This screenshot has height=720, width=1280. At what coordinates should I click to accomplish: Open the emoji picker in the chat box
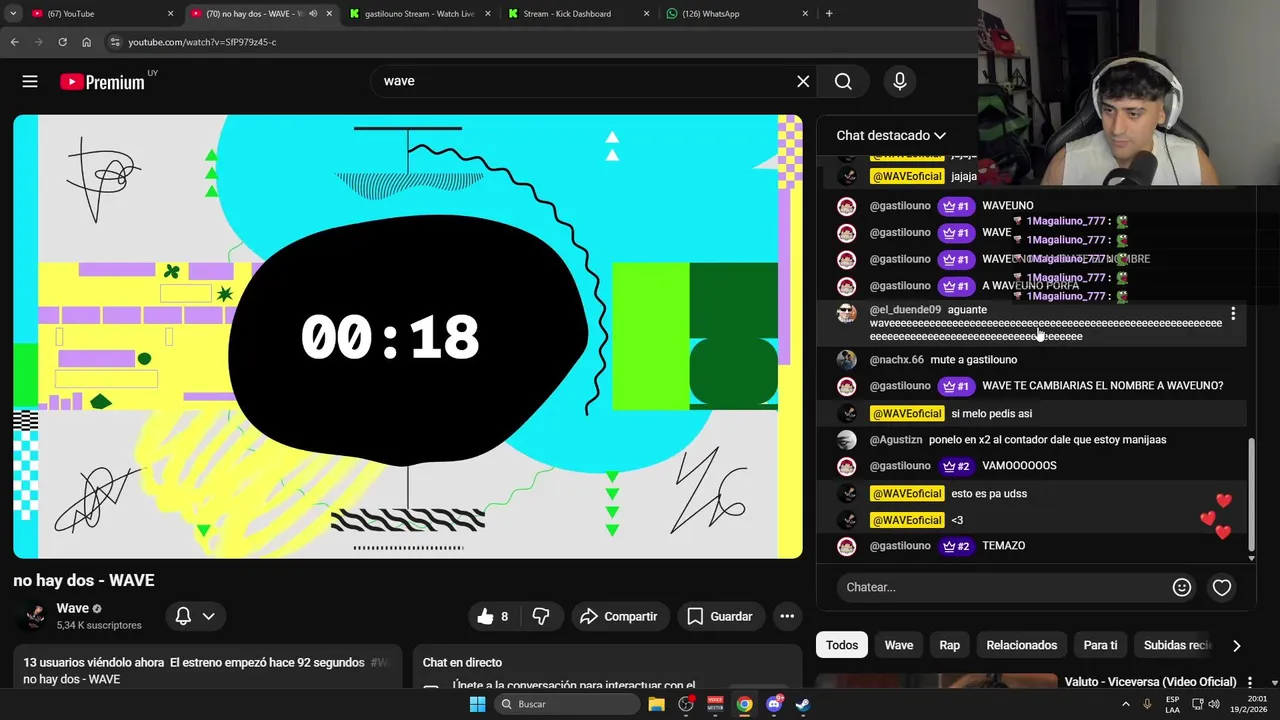click(1182, 587)
